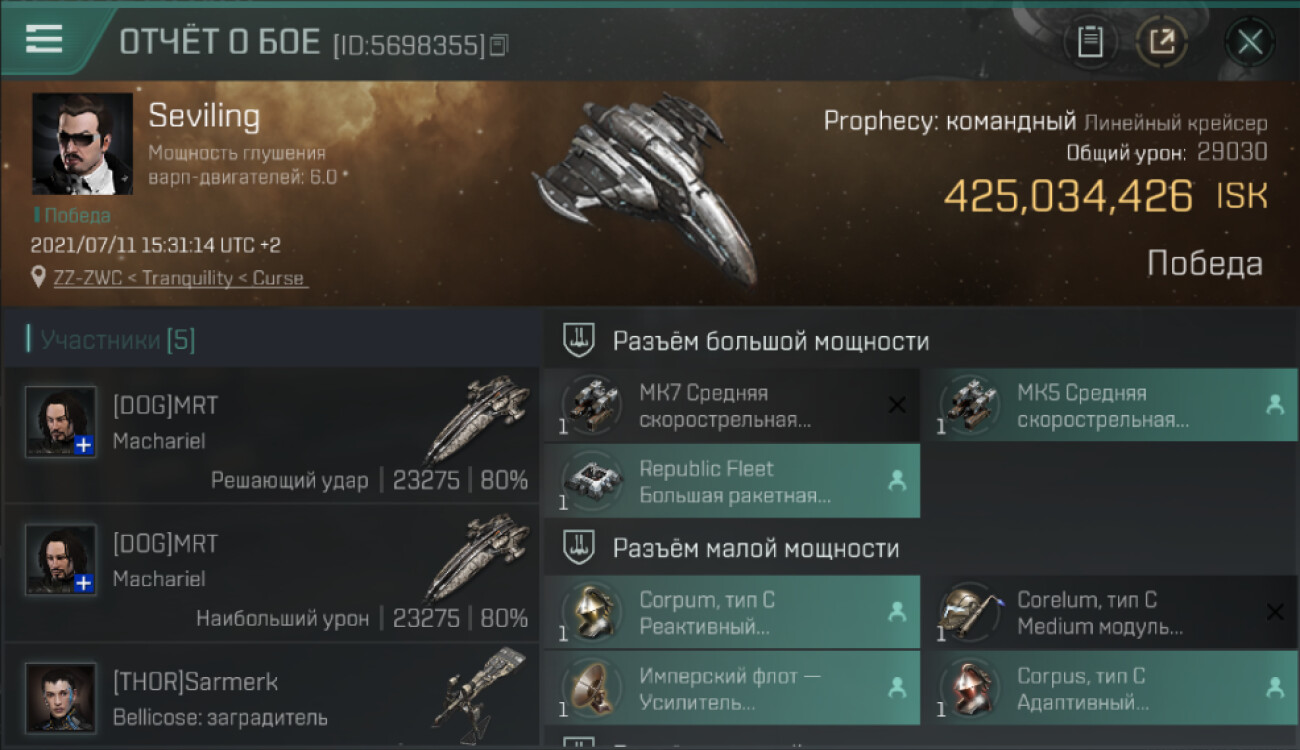Screen dimensions: 1300x750
Task: Share the battle report via export icon
Action: 1162,42
